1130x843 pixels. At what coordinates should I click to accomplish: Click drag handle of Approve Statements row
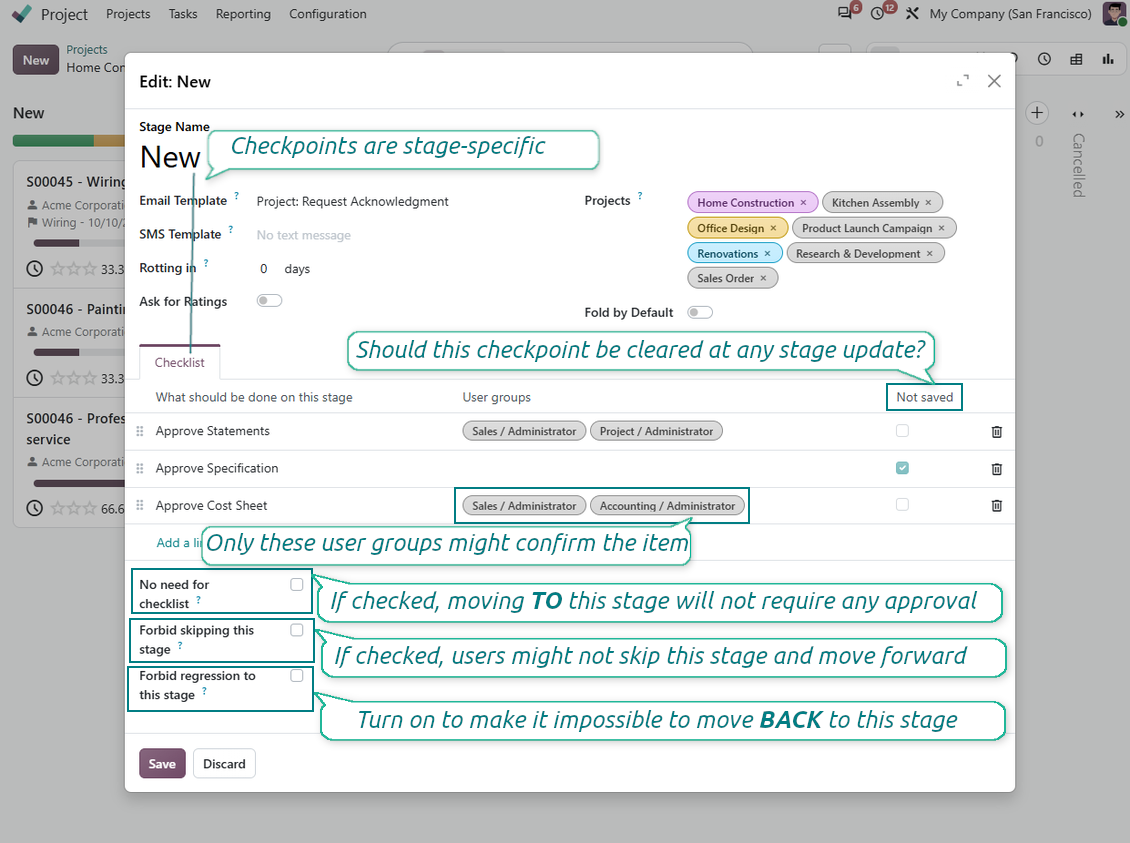click(140, 431)
